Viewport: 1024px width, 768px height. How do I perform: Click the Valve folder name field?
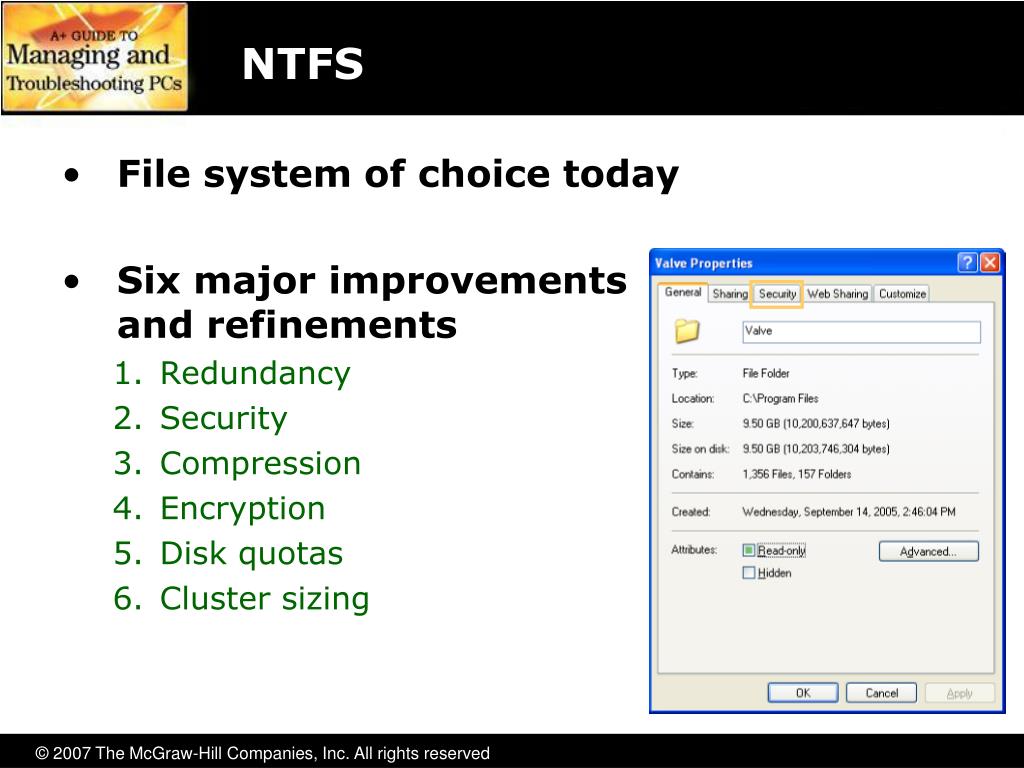point(861,331)
